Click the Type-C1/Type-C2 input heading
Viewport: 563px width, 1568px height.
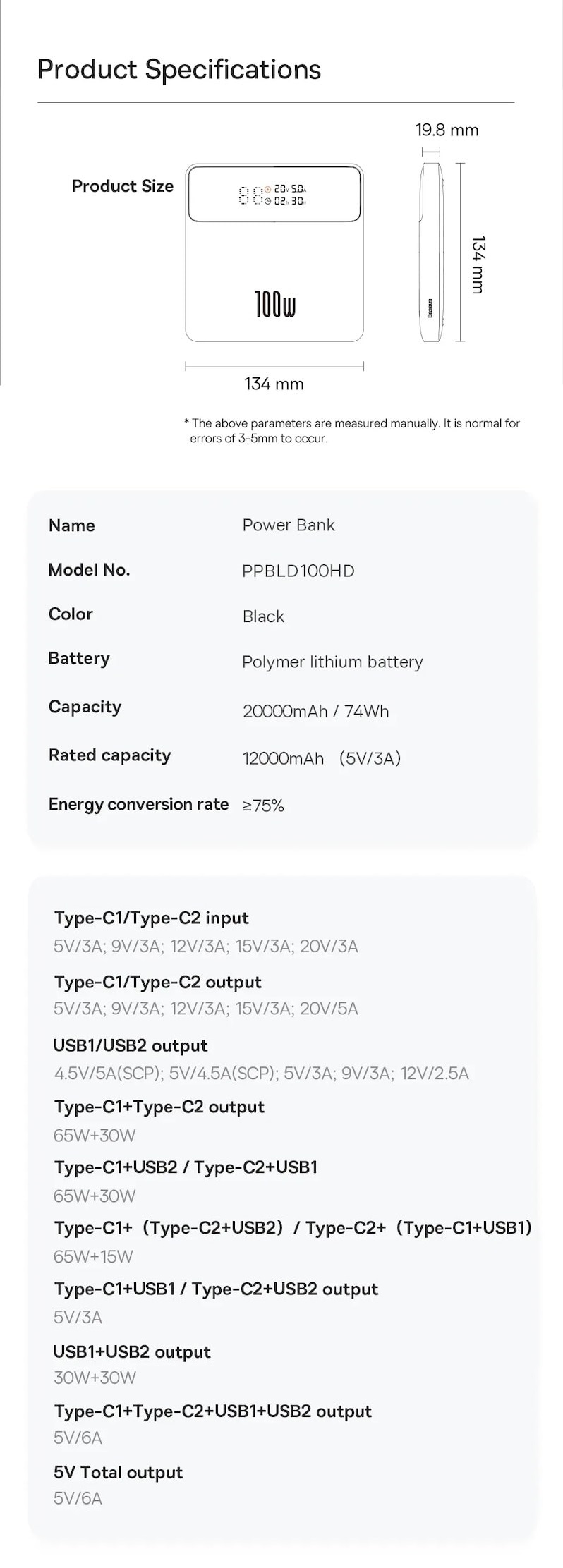pyautogui.click(x=152, y=918)
